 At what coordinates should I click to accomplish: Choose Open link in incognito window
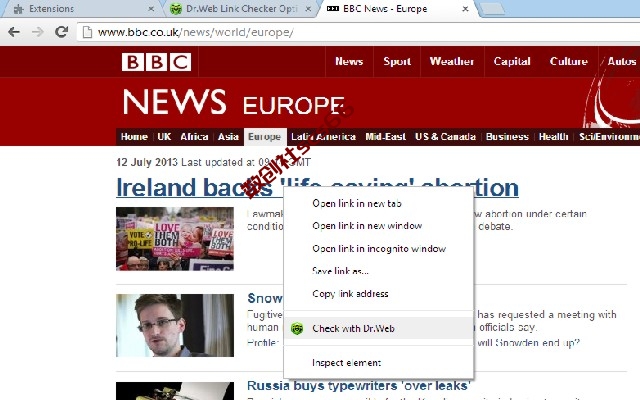tap(378, 249)
